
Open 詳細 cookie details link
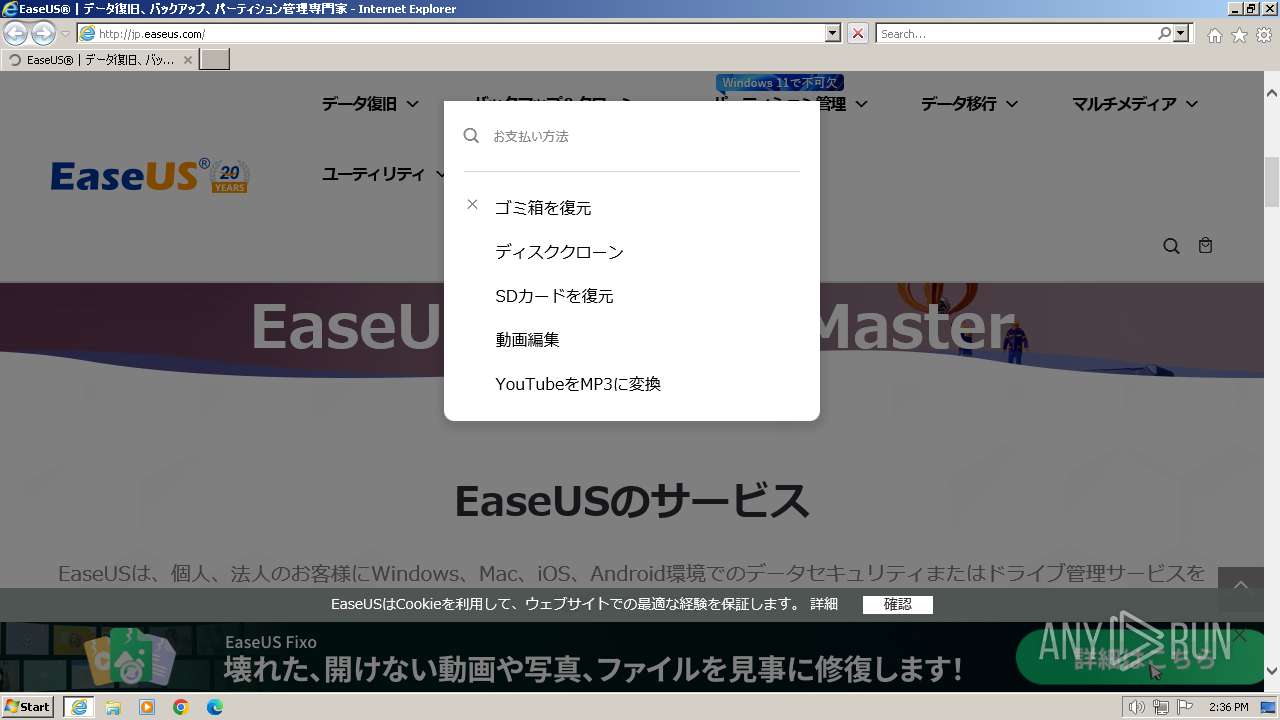(824, 604)
